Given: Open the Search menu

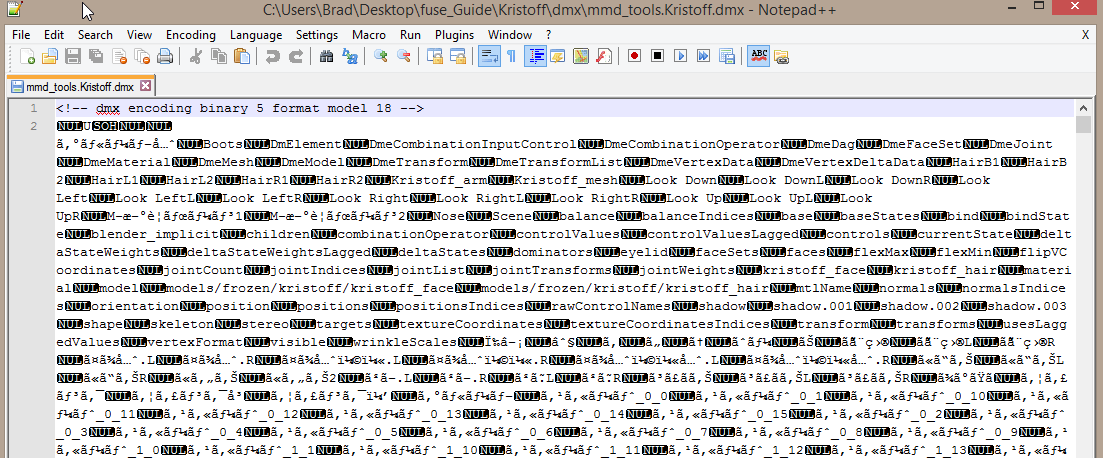Looking at the screenshot, I should click(95, 34).
